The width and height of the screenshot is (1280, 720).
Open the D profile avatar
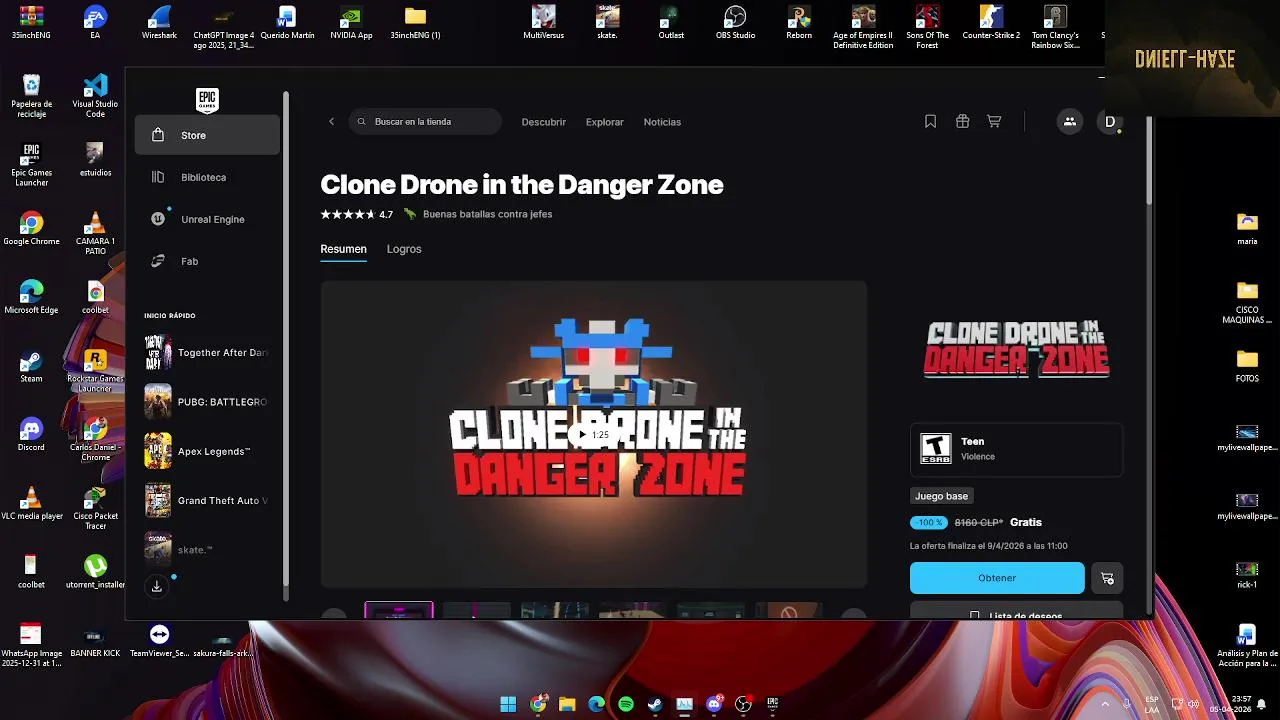pyautogui.click(x=1110, y=121)
